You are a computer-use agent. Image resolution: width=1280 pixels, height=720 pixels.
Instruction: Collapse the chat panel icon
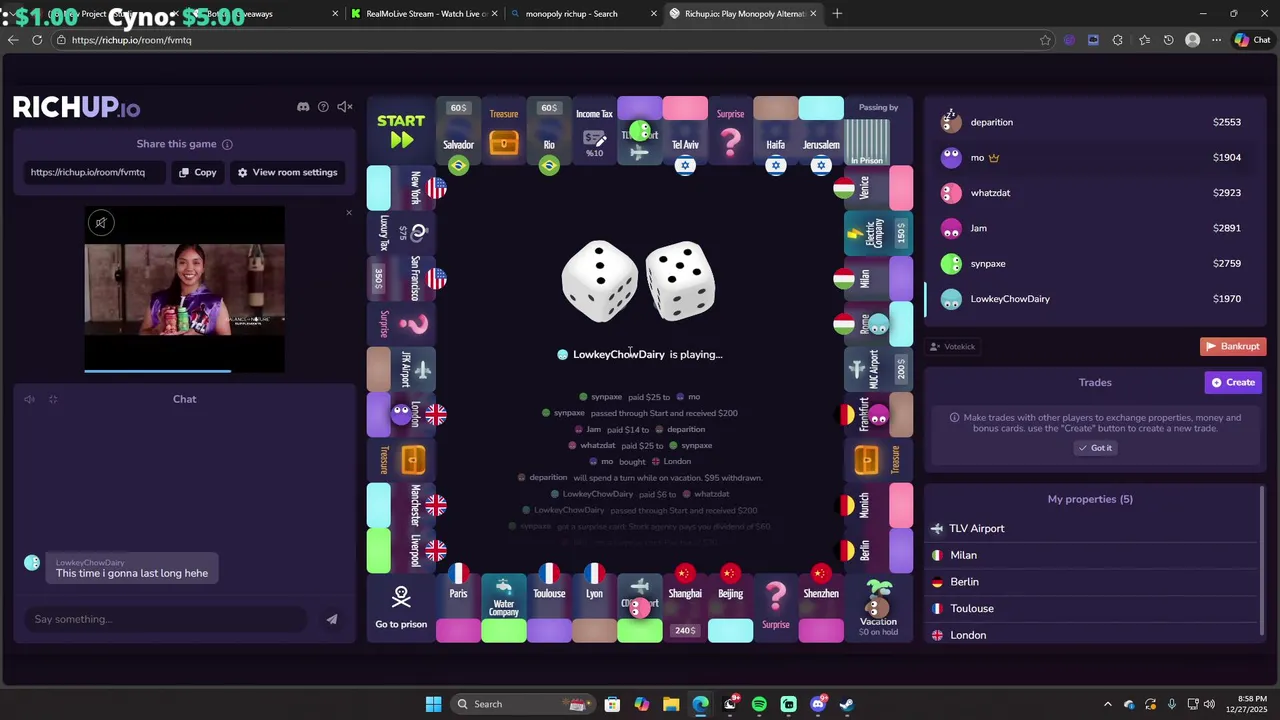pyautogui.click(x=53, y=399)
